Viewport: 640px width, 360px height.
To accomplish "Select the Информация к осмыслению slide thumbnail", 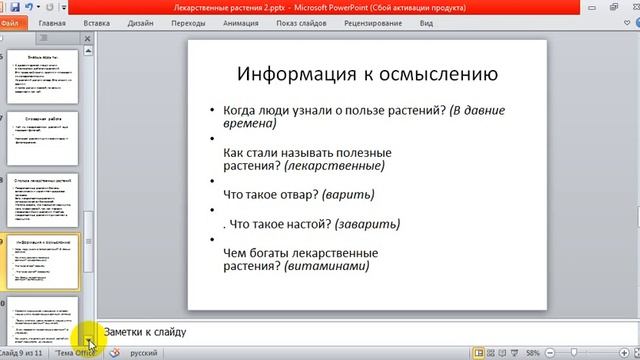I will pyautogui.click(x=42, y=262).
